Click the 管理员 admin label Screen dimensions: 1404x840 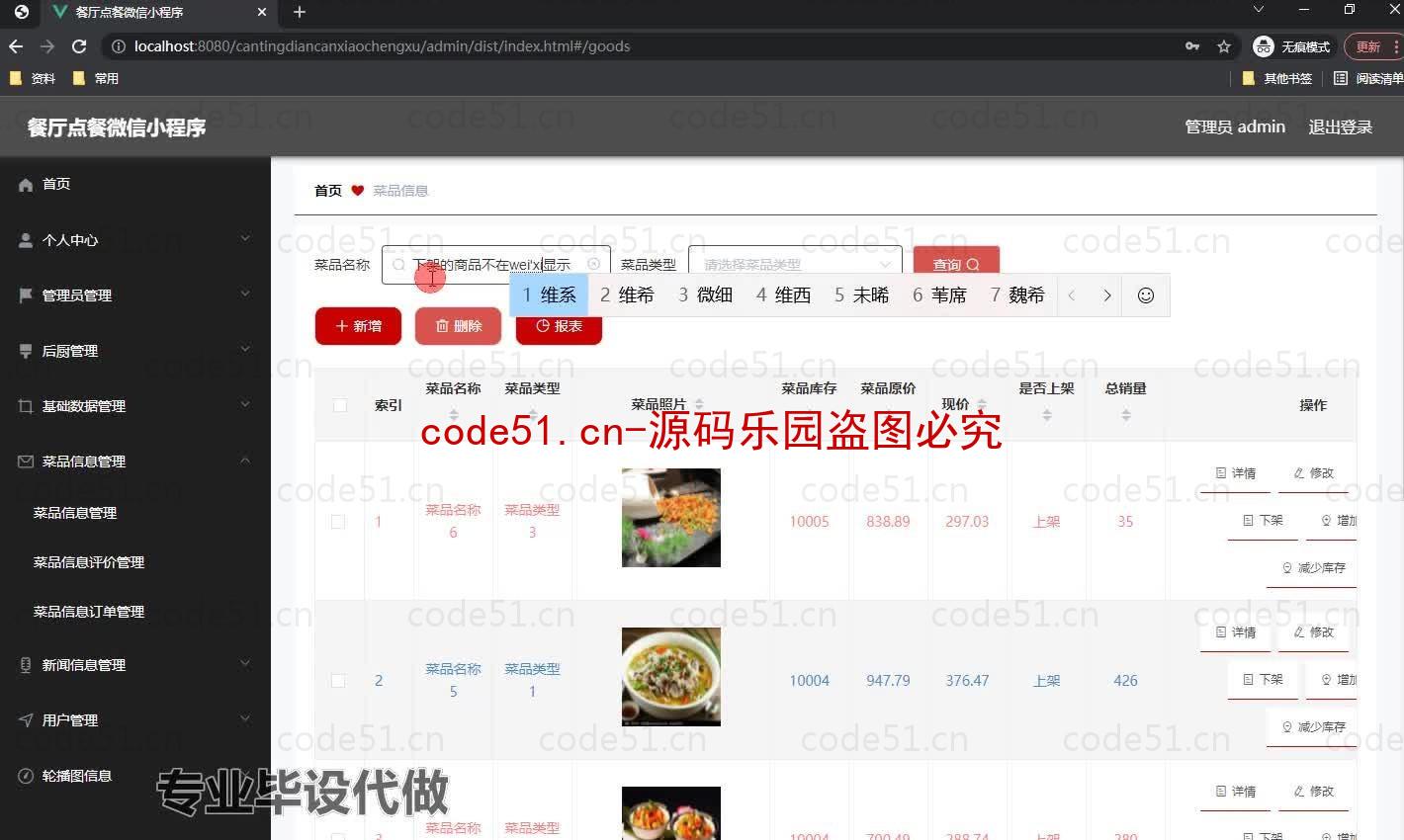[1235, 126]
